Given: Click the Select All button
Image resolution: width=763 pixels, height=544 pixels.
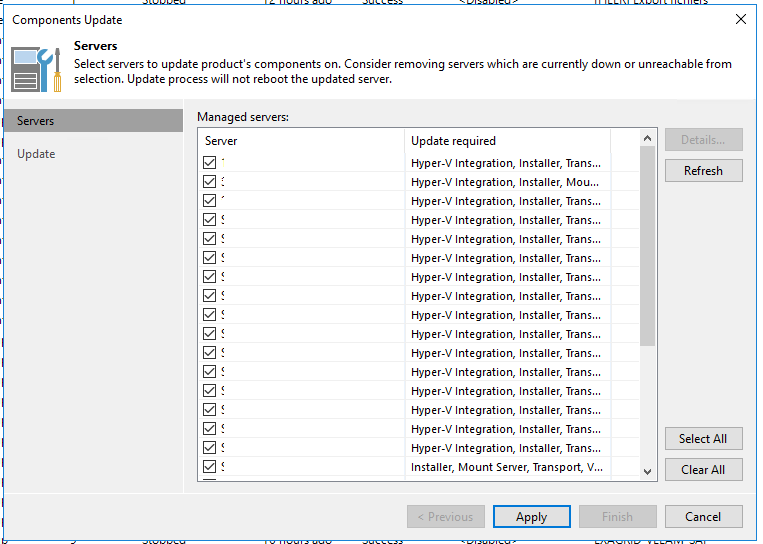Looking at the screenshot, I should click(703, 438).
